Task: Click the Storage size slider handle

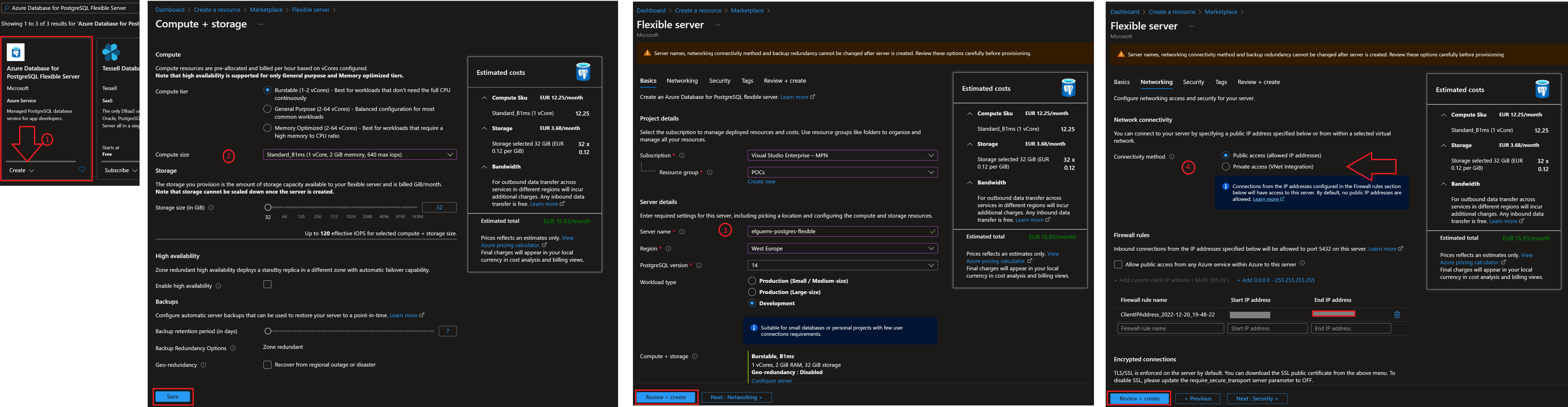Action: click(x=268, y=207)
